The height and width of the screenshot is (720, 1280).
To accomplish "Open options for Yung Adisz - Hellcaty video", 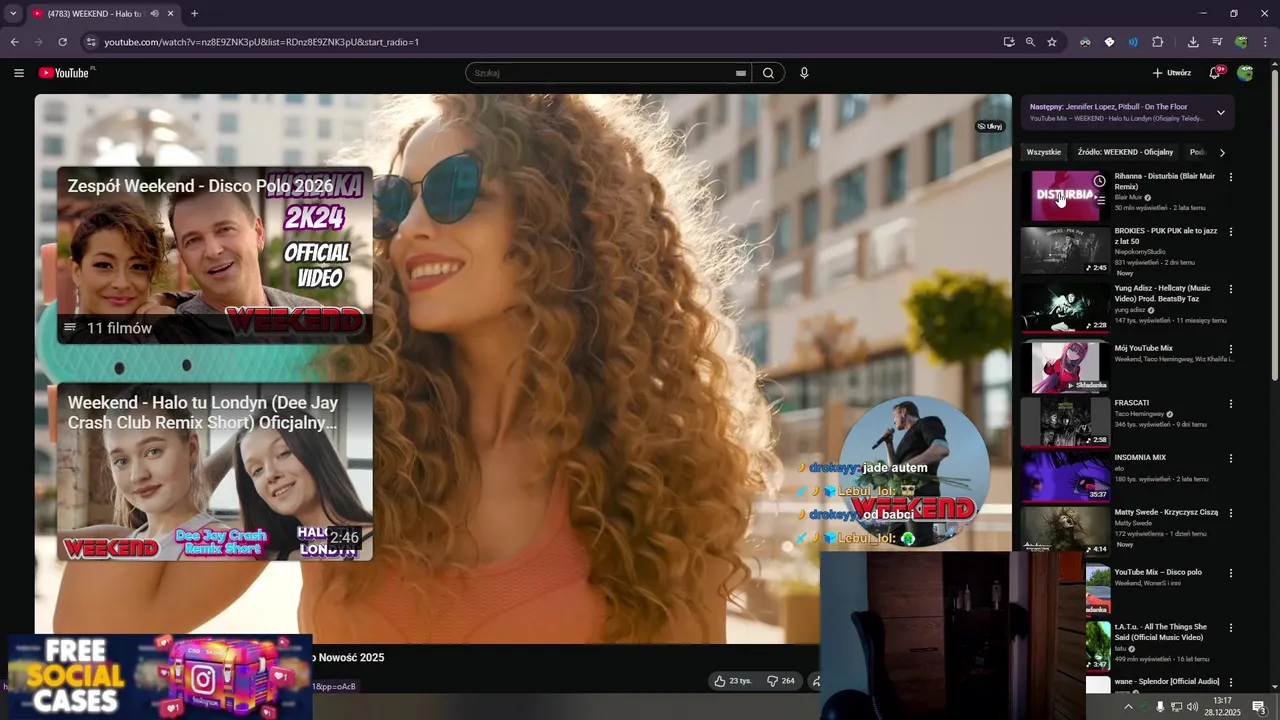I will pyautogui.click(x=1231, y=289).
